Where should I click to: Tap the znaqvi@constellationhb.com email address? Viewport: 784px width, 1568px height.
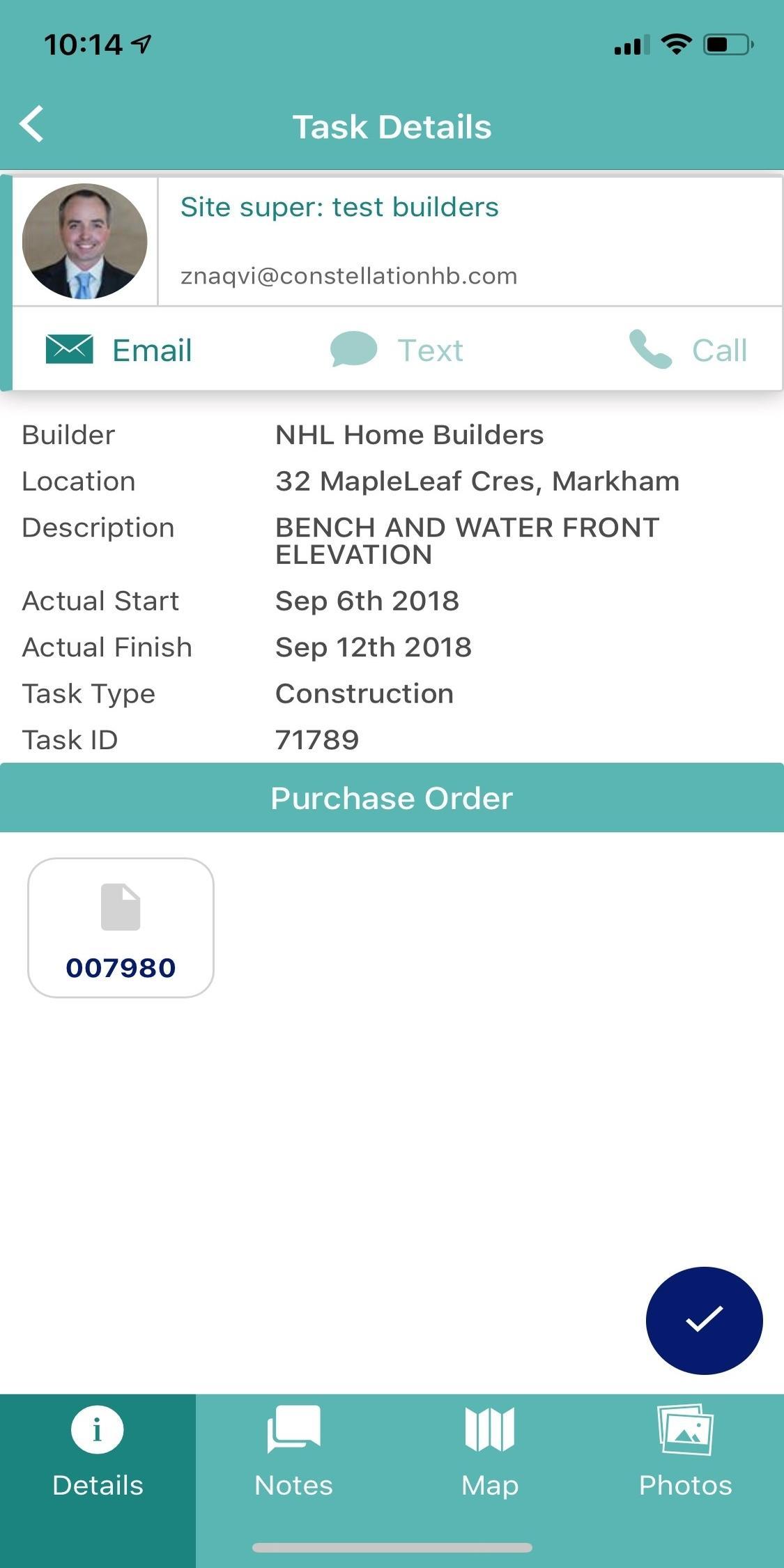pos(348,276)
